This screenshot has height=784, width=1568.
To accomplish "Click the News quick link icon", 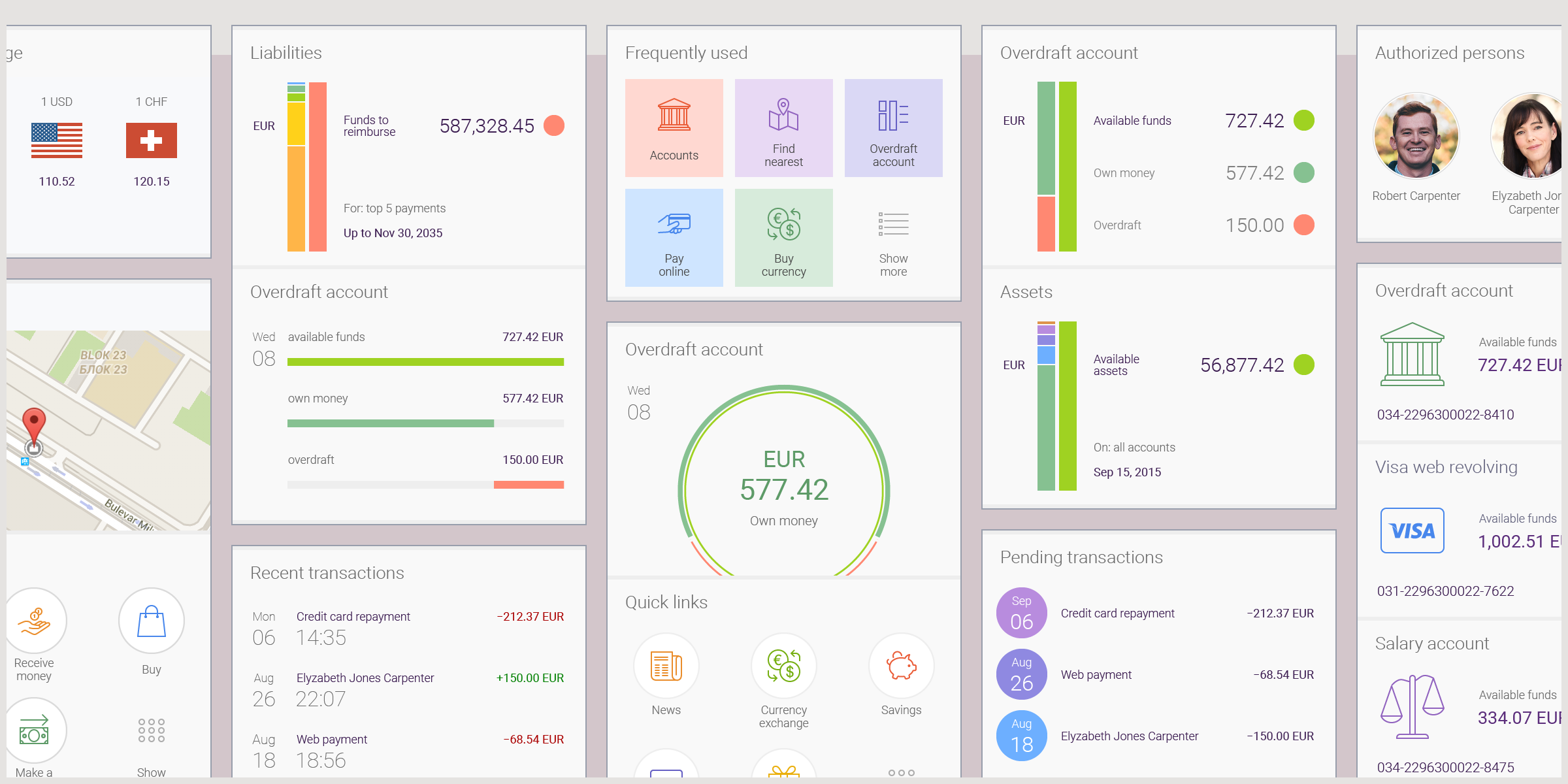I will (666, 666).
